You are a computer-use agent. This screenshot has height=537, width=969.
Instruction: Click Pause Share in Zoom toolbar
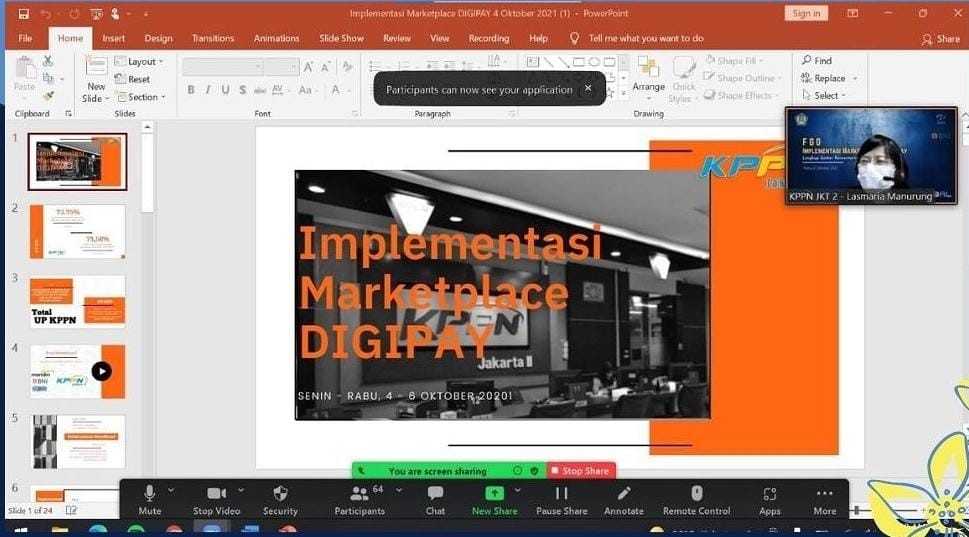[x=562, y=499]
